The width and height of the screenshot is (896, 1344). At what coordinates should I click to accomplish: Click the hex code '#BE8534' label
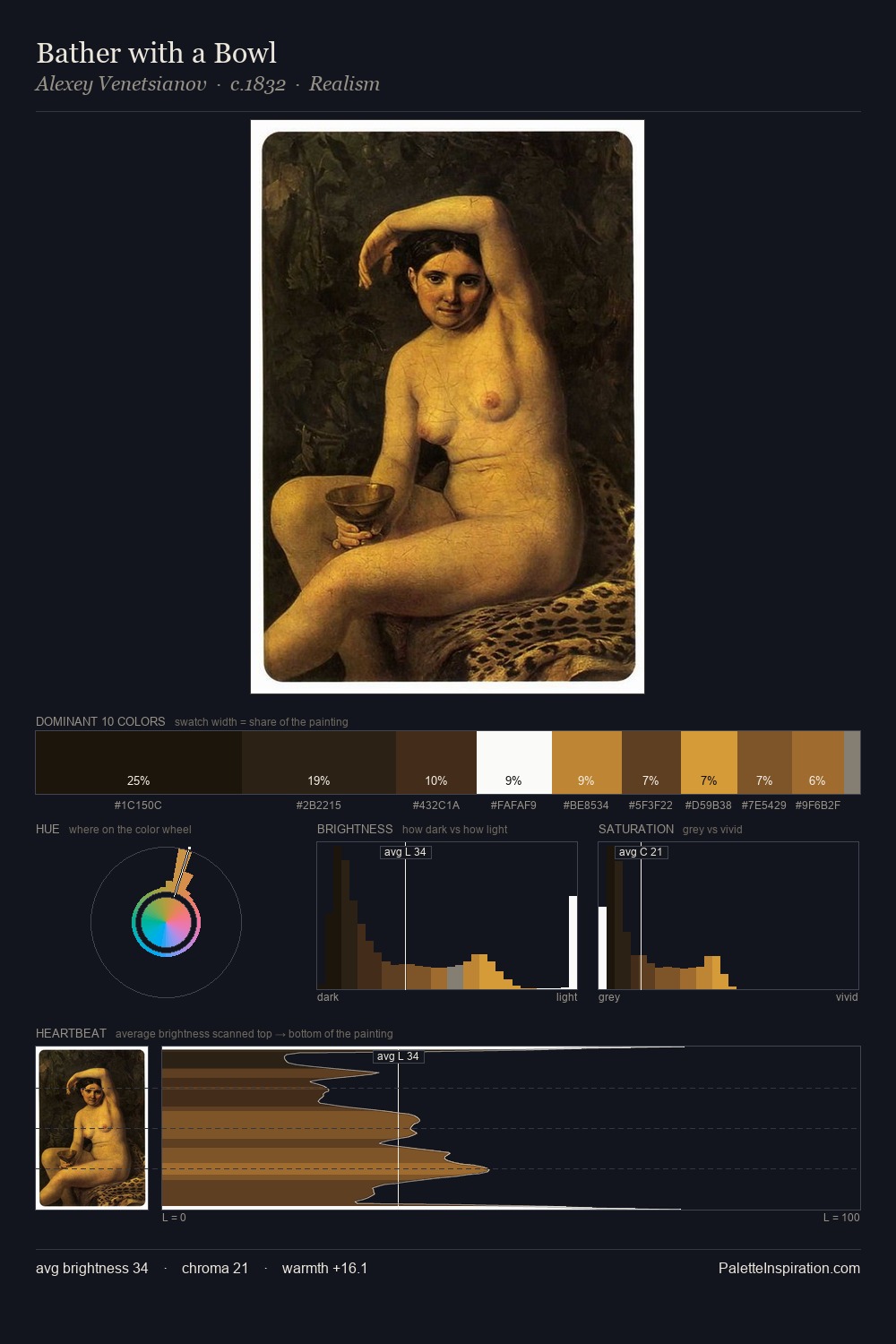point(586,806)
